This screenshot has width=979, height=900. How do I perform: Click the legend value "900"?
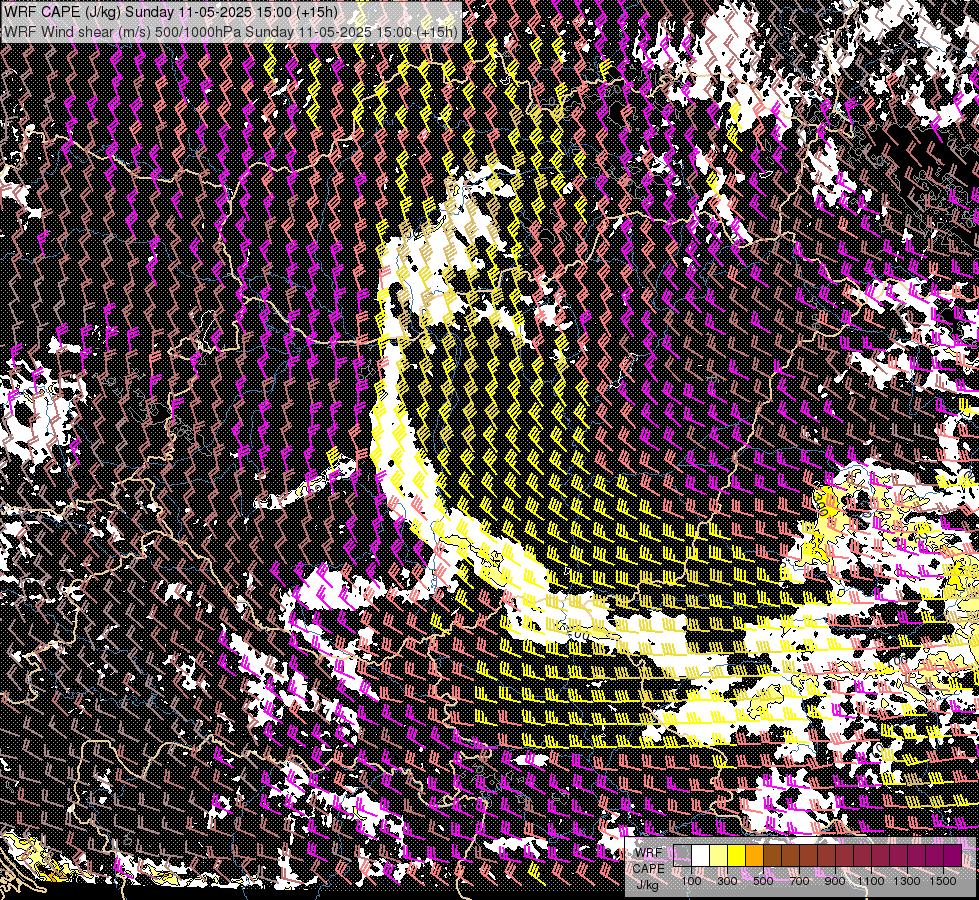click(x=835, y=881)
